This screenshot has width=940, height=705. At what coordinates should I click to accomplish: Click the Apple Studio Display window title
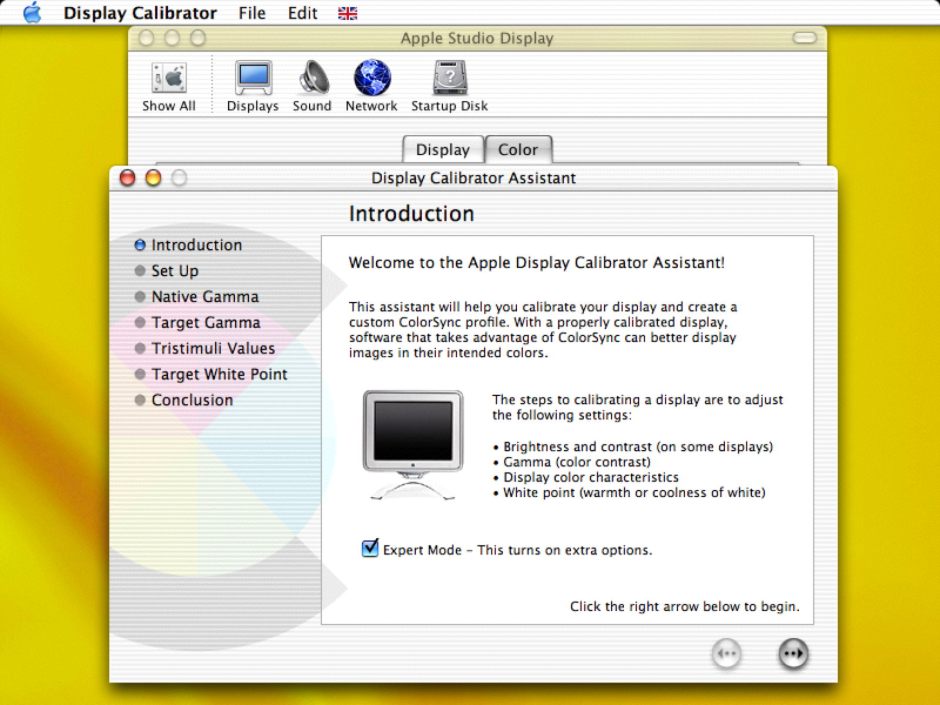point(477,38)
